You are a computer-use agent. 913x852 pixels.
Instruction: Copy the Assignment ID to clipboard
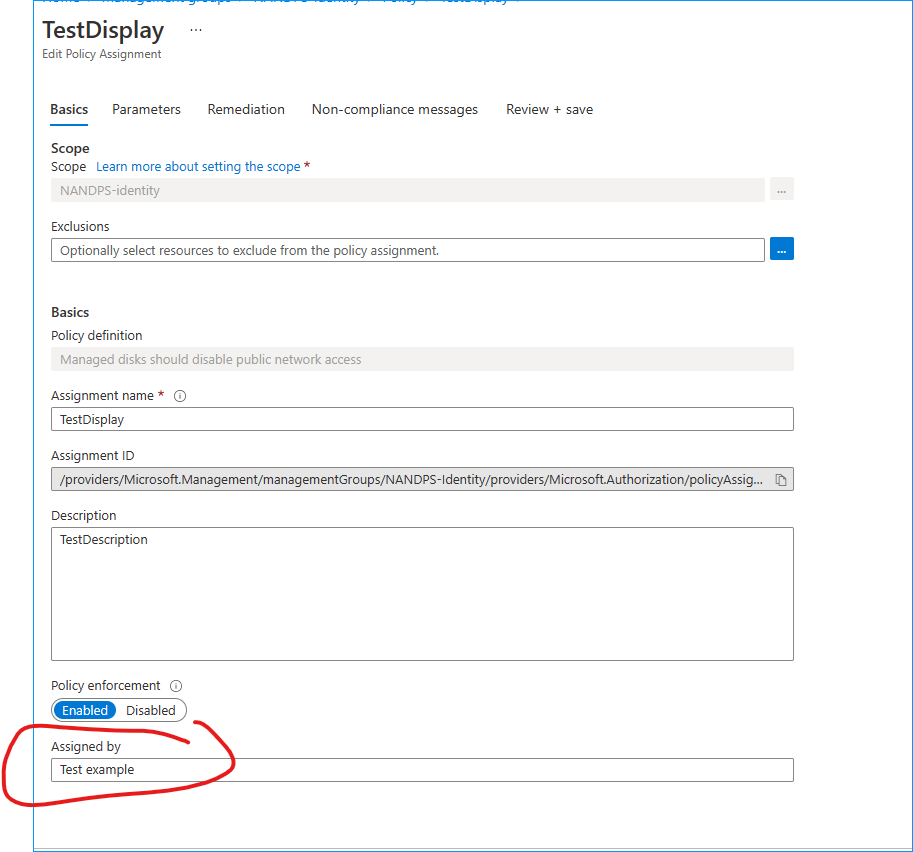coord(783,479)
